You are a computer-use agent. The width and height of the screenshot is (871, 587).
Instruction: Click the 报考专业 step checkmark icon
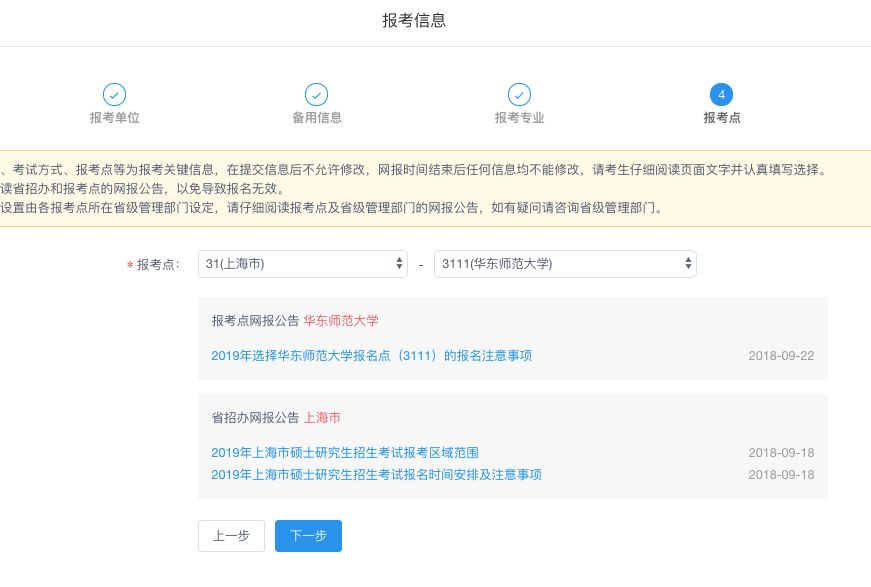pyautogui.click(x=519, y=94)
